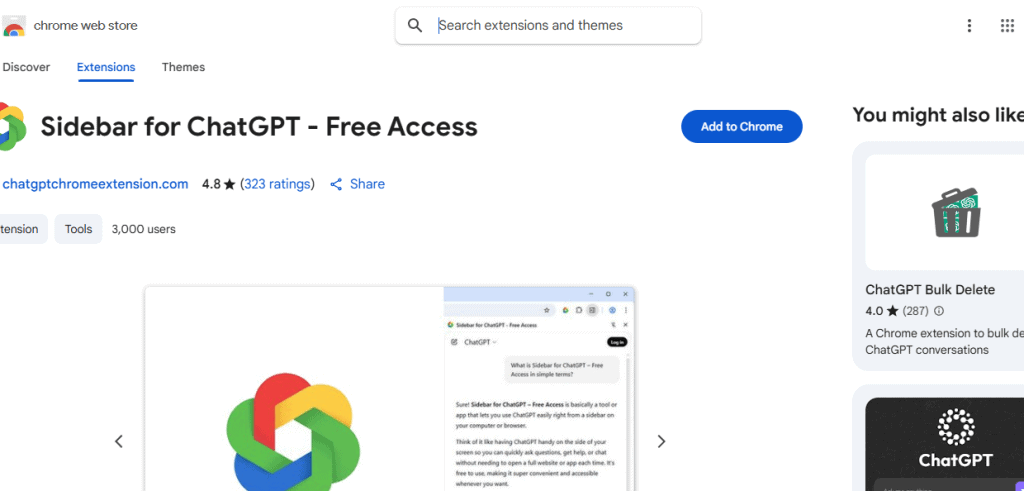Show the previous screenshot with left arrow
Viewport: 1024px width, 491px height.
[119, 441]
